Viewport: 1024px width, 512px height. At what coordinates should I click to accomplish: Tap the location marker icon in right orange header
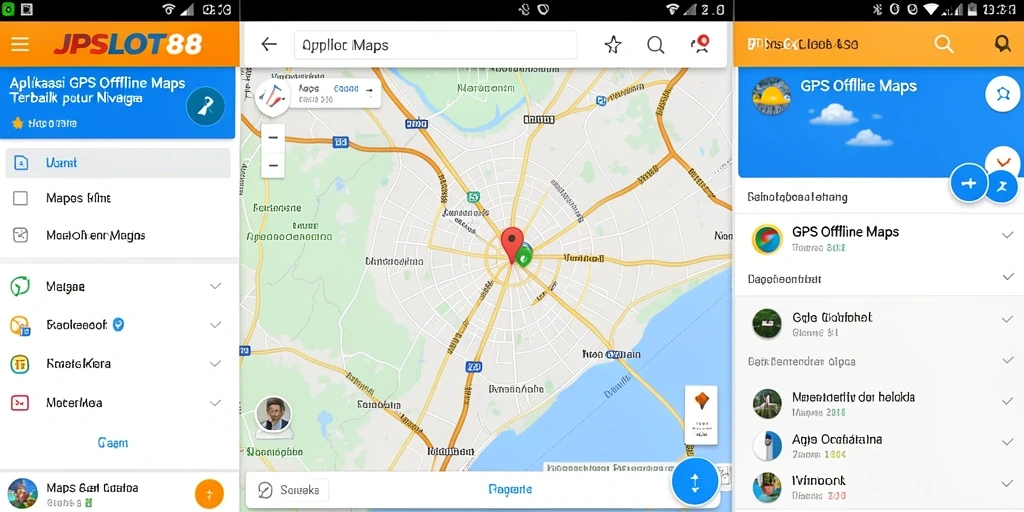(1002, 44)
